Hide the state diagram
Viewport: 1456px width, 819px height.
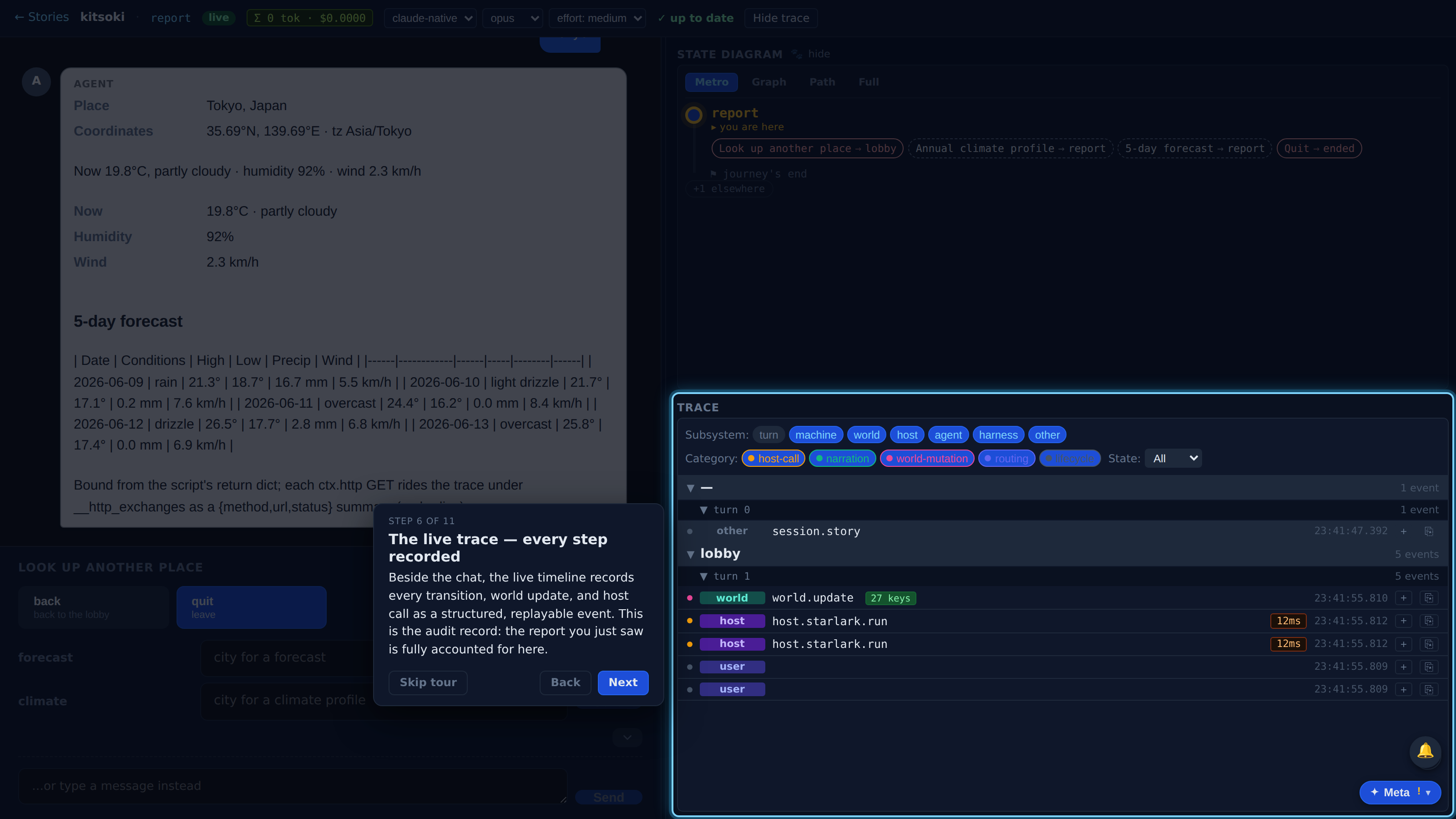819,54
